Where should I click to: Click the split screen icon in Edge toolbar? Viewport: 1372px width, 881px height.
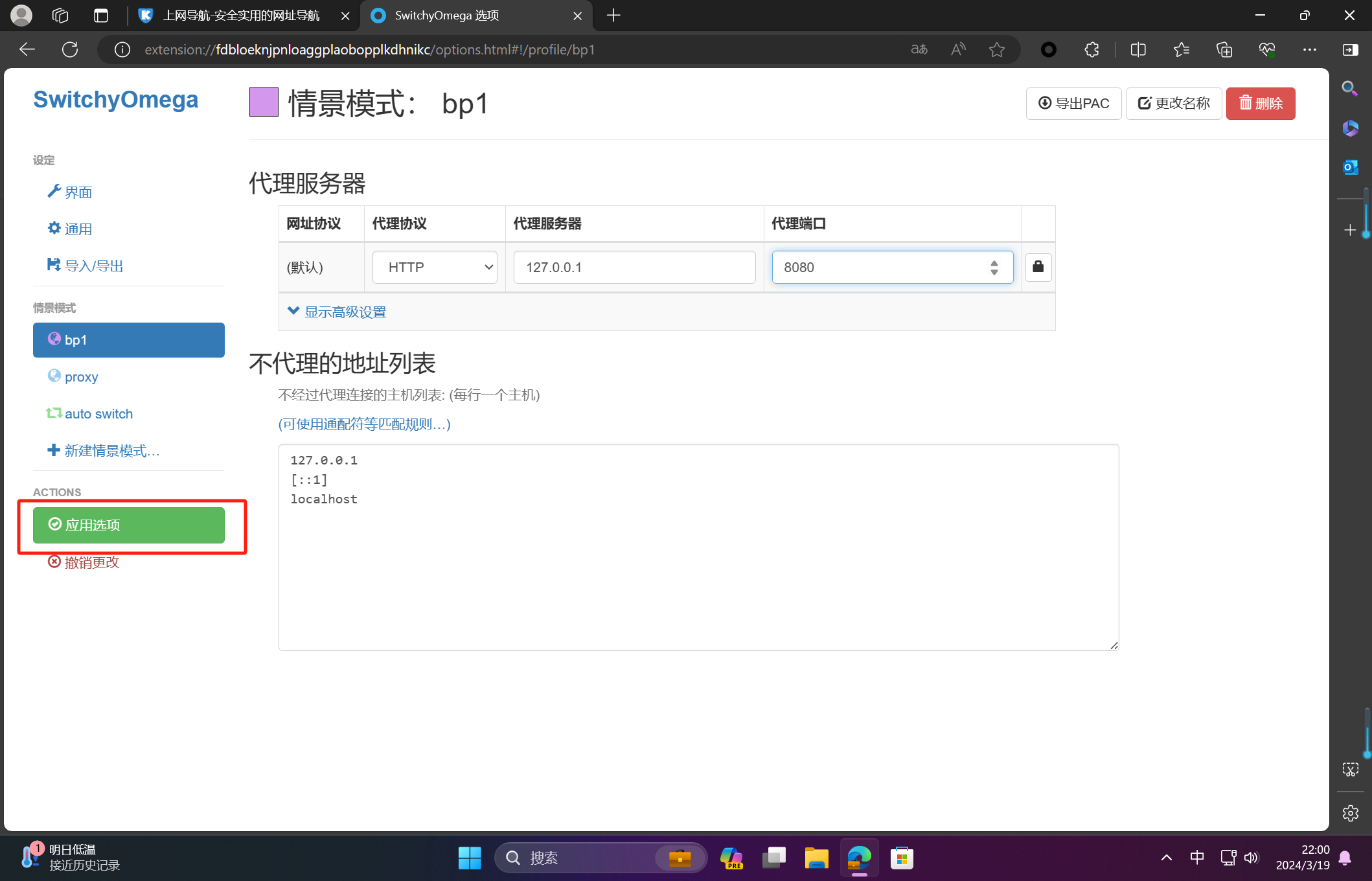1138,49
